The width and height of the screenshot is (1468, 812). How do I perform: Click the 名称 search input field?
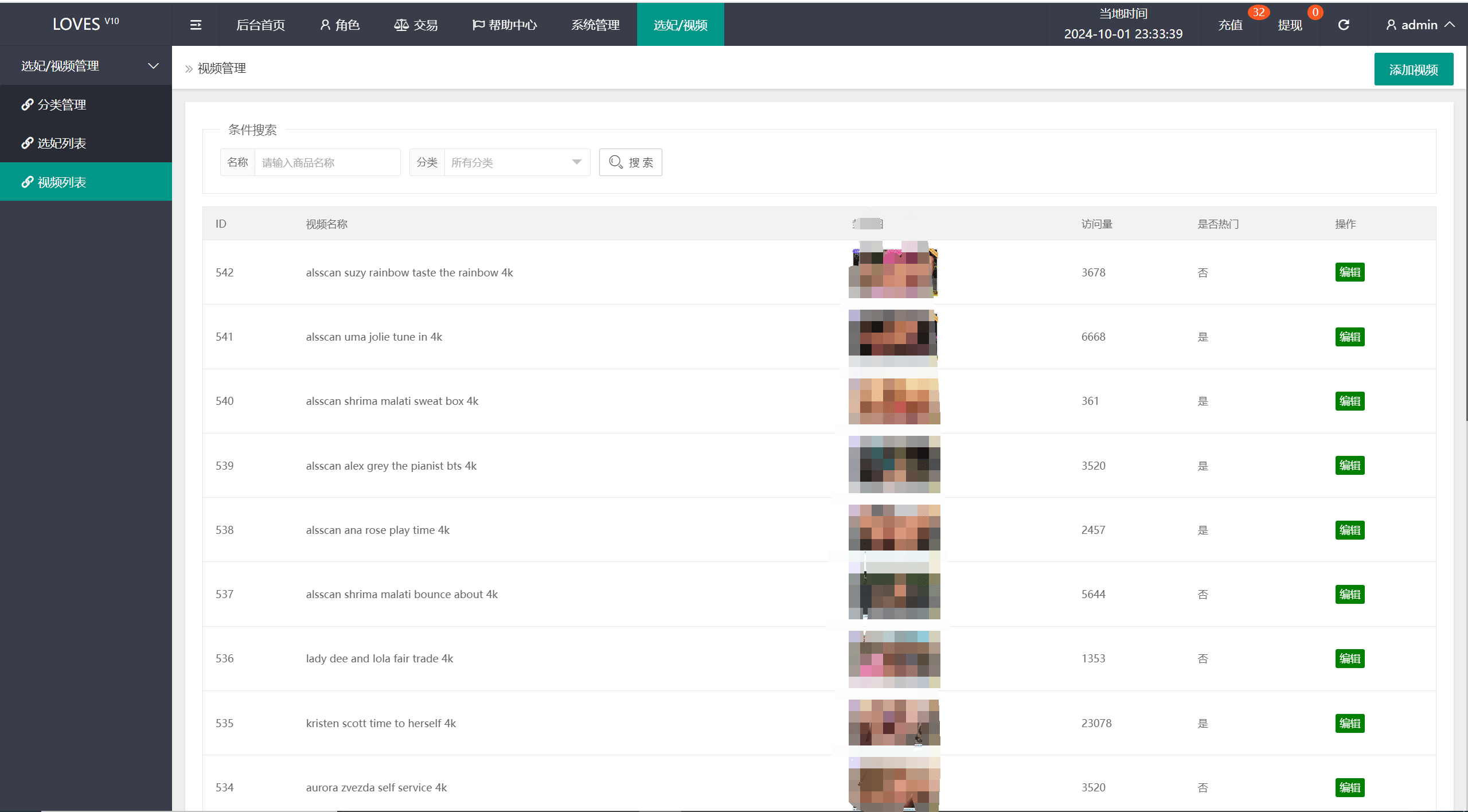[327, 162]
